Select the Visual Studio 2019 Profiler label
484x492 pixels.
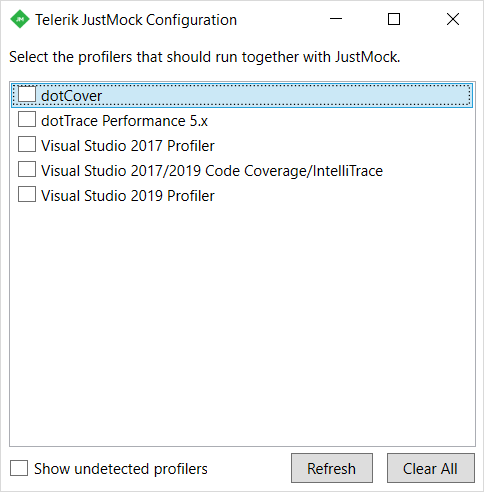tap(128, 196)
